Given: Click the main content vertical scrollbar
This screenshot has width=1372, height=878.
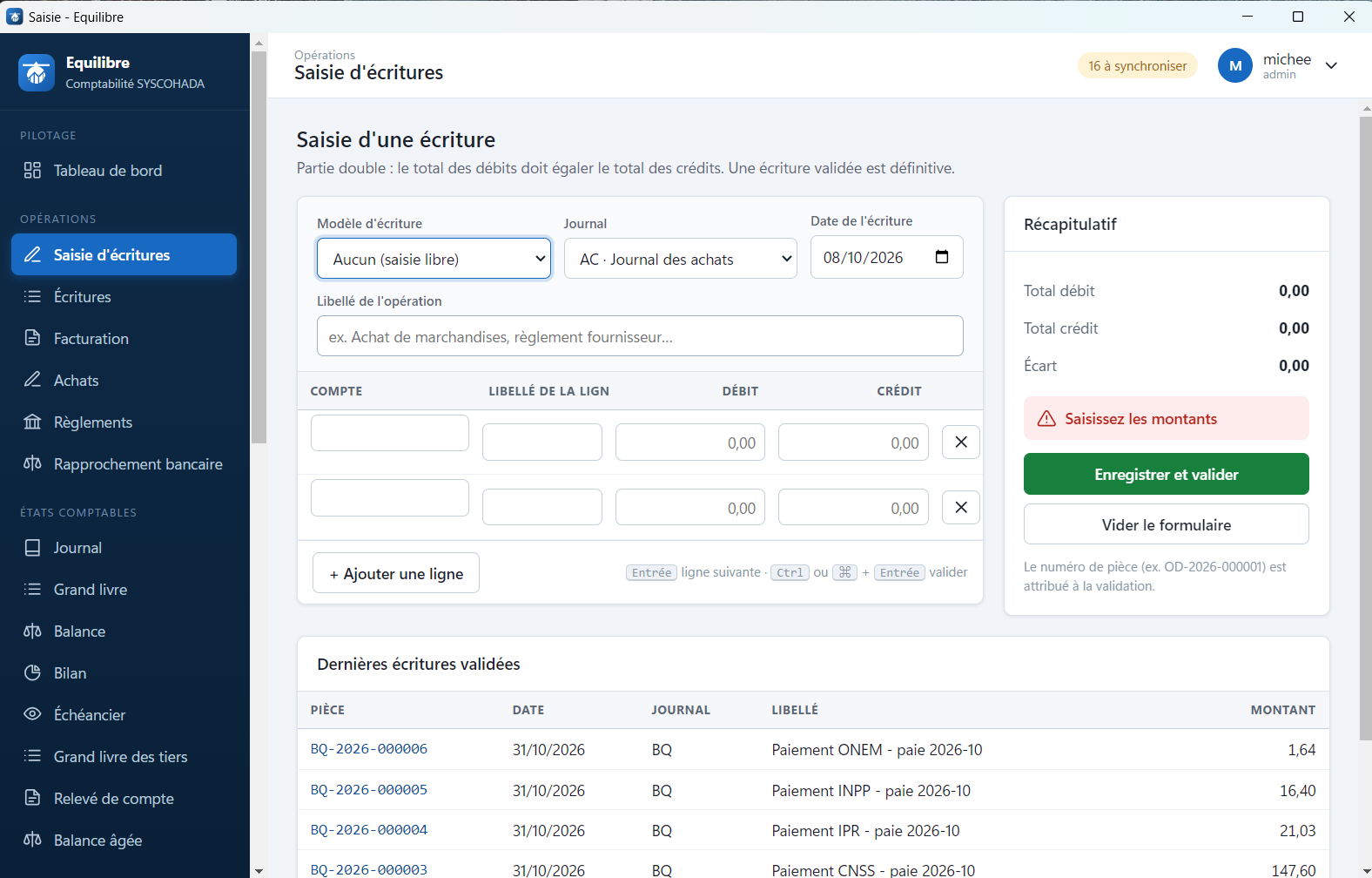Looking at the screenshot, I should [x=1365, y=429].
